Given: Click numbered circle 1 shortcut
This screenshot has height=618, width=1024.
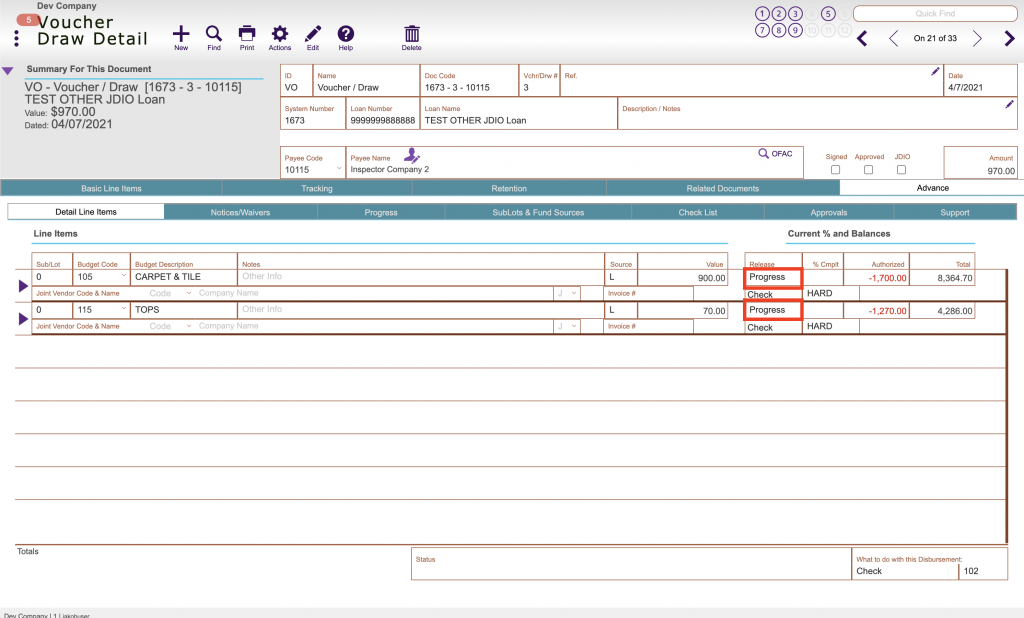Looking at the screenshot, I should (x=762, y=14).
